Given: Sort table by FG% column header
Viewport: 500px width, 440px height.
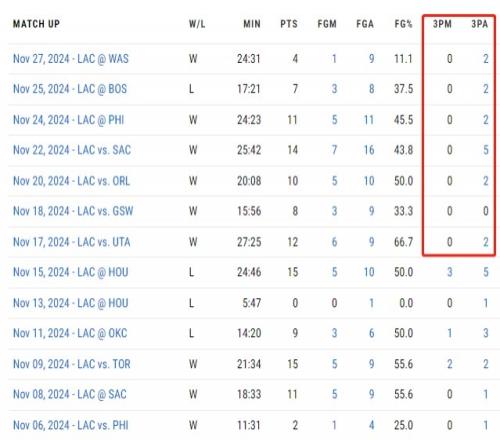Looking at the screenshot, I should pyautogui.click(x=404, y=24).
